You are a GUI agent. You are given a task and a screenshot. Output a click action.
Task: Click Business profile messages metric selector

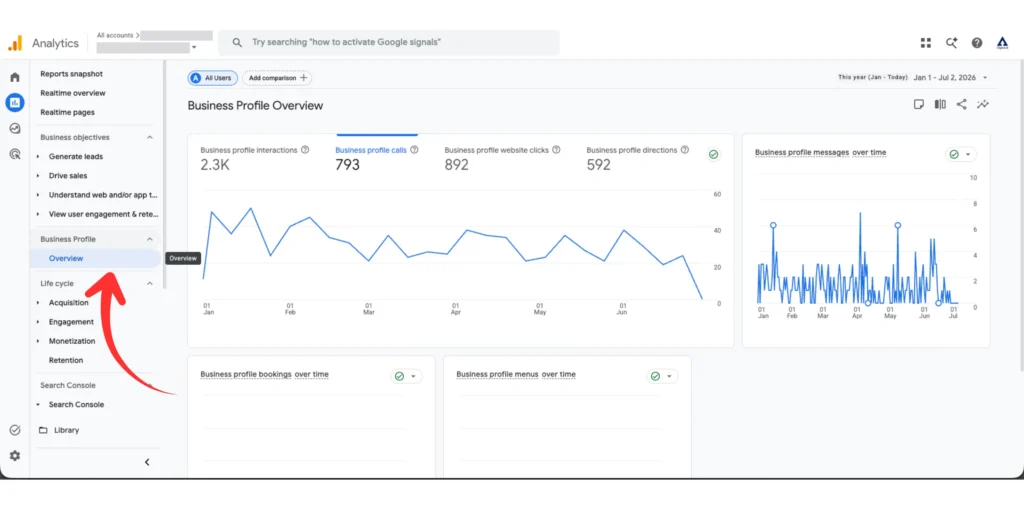pyautogui.click(x=802, y=152)
